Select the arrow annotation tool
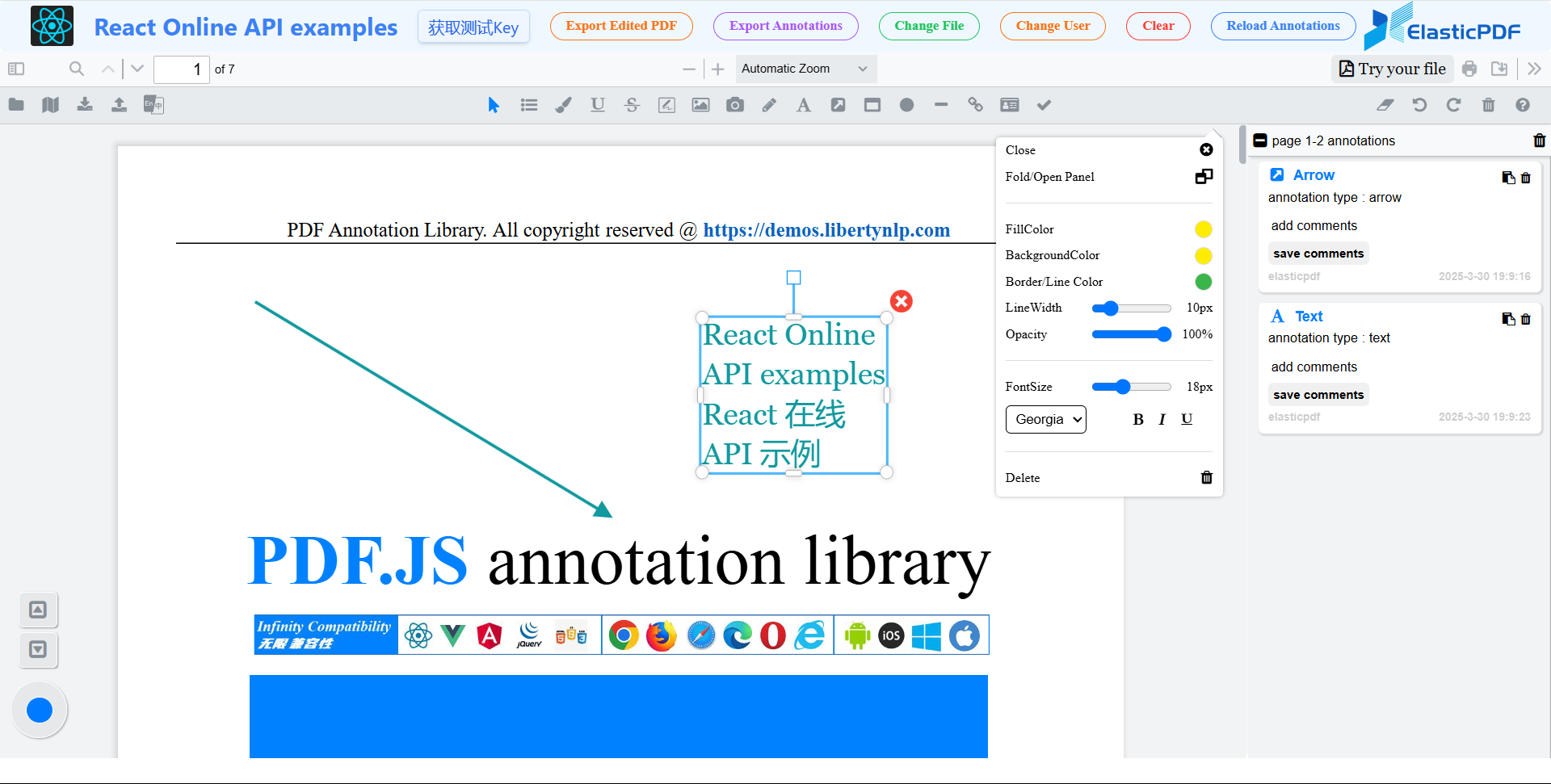1551x784 pixels. click(x=838, y=105)
